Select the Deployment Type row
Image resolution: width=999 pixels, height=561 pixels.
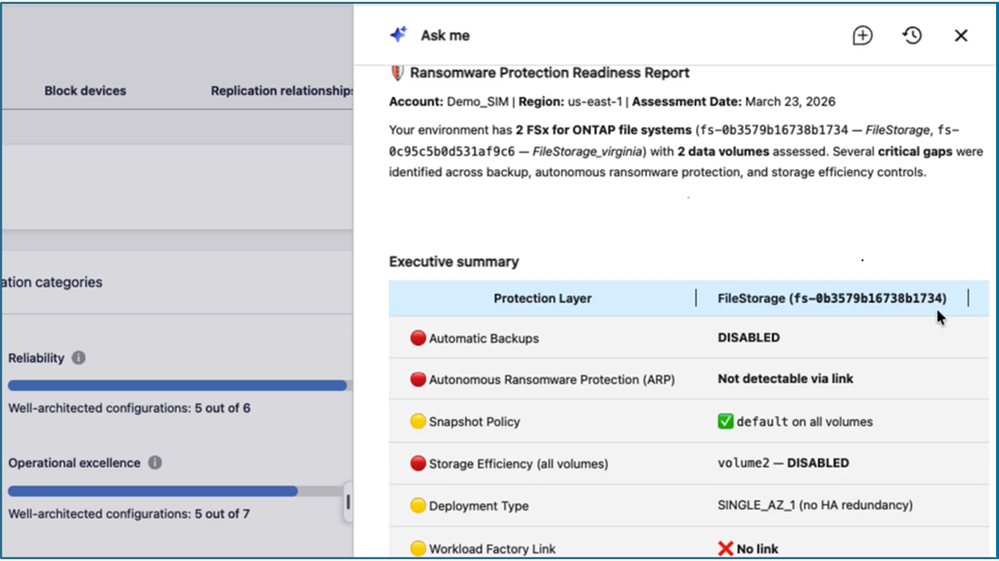tap(689, 506)
